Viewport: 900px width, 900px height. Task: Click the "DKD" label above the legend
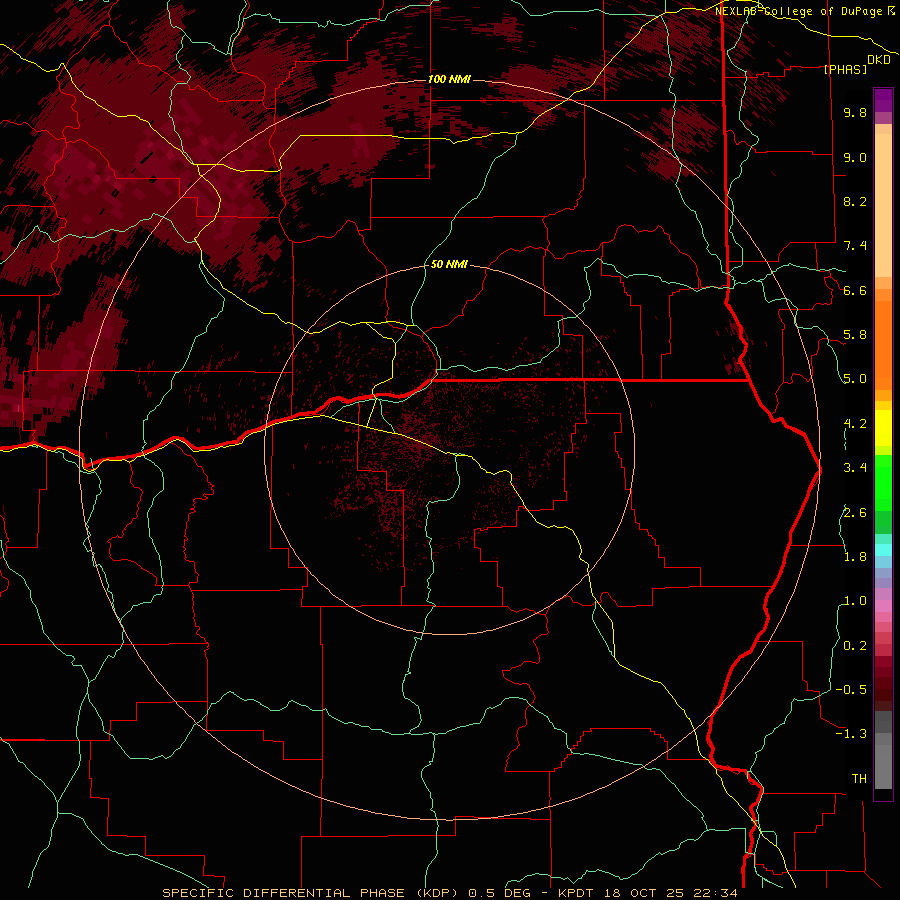coord(879,59)
